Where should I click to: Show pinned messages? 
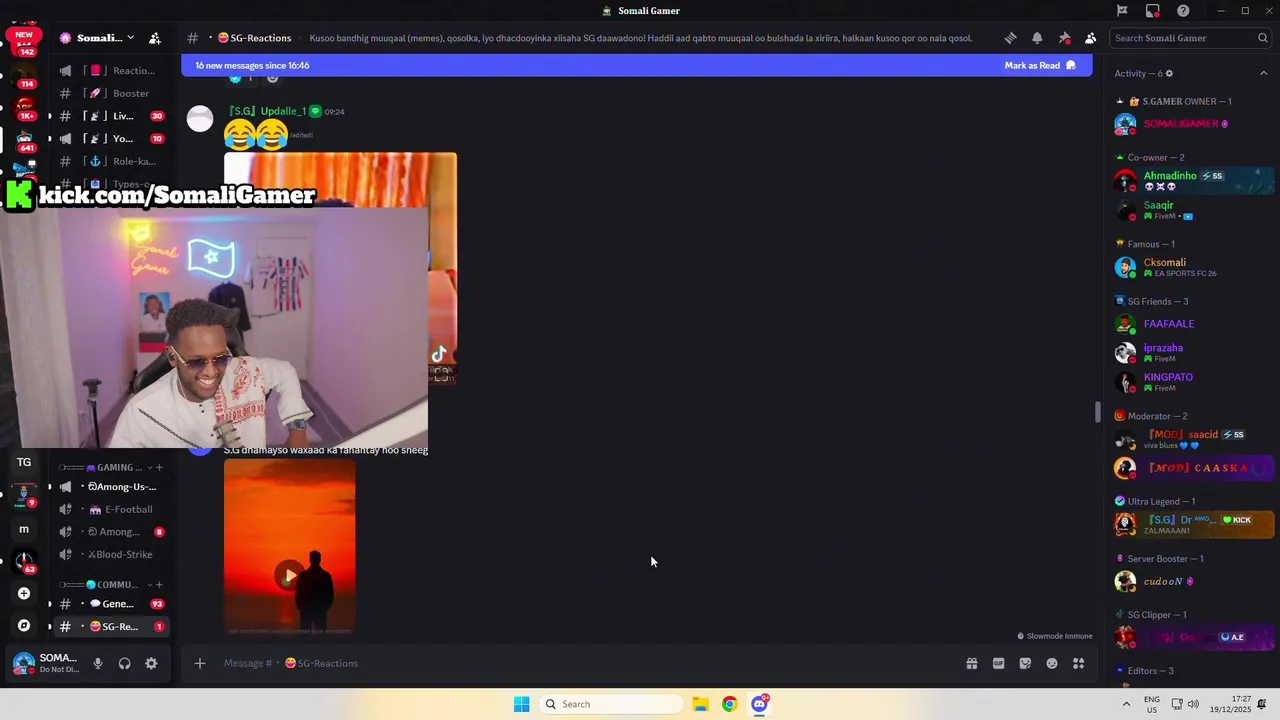[x=1064, y=38]
